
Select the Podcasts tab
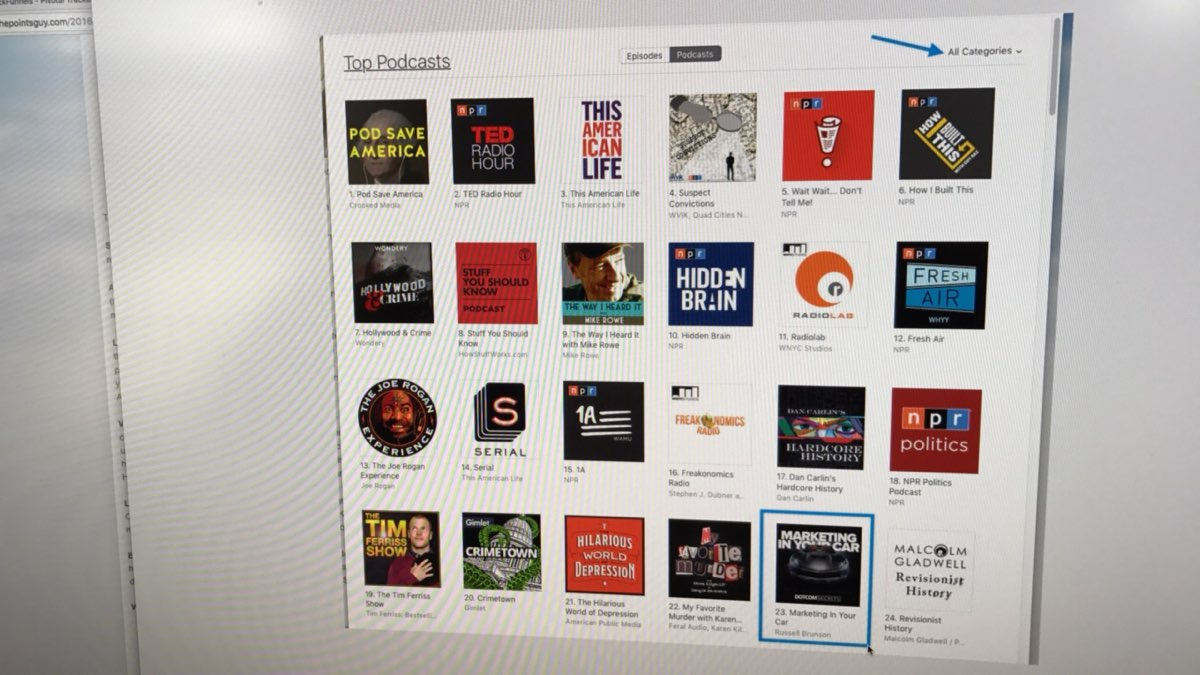(695, 54)
